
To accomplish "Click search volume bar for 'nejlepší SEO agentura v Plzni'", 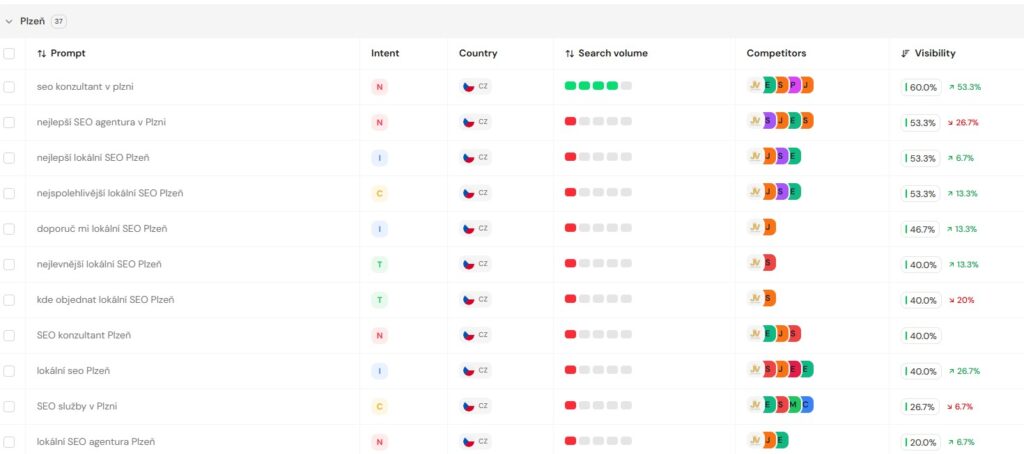I will click(598, 121).
